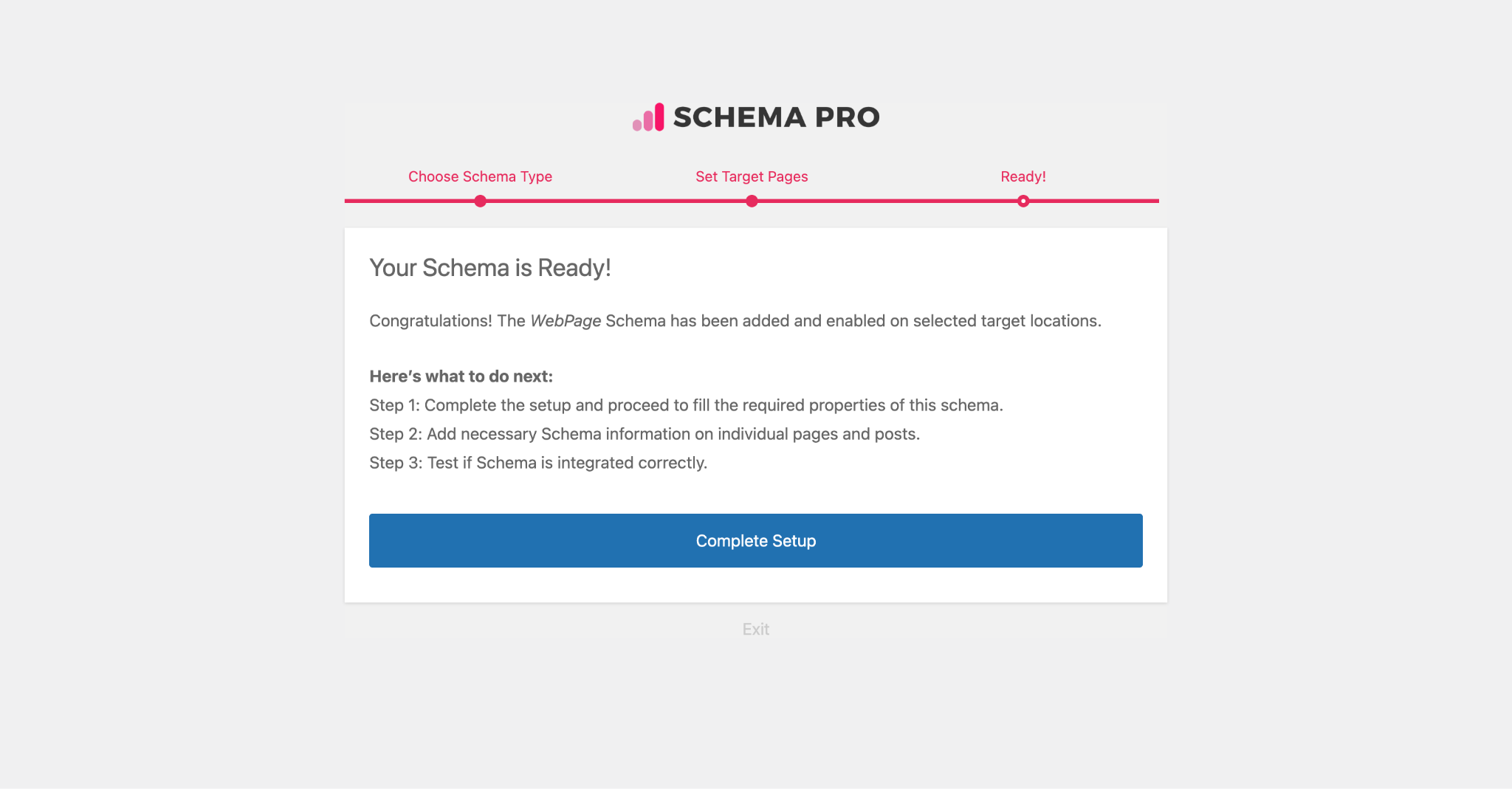
Task: Click progress bar between first and second steps
Action: click(x=616, y=201)
